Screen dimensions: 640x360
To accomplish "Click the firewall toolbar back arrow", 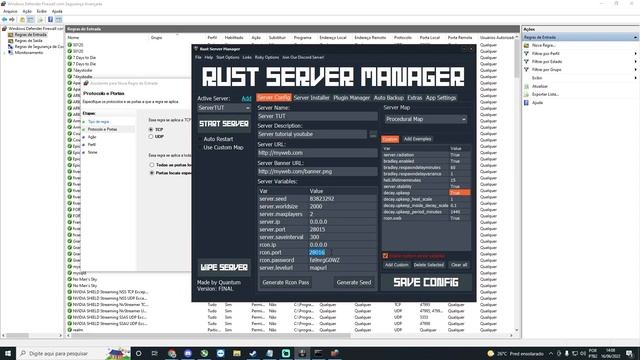I will (4, 20).
